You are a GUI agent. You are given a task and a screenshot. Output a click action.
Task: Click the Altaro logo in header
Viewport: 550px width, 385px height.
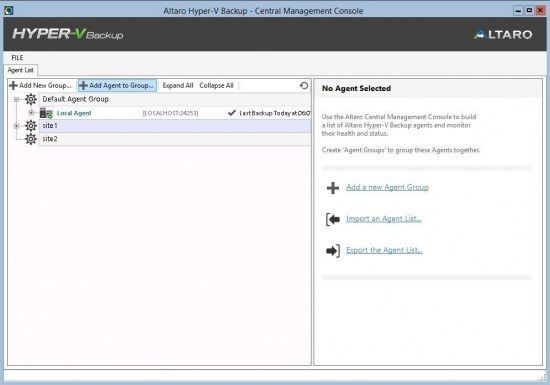point(503,34)
